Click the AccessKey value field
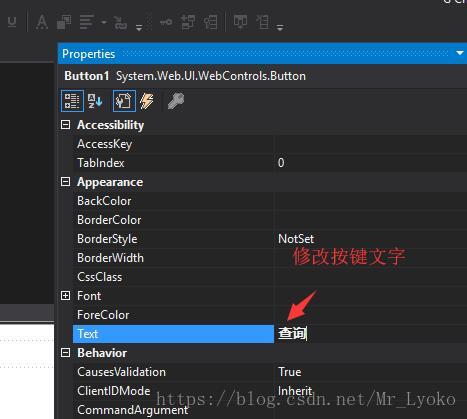This screenshot has height=419, width=467. tap(371, 144)
